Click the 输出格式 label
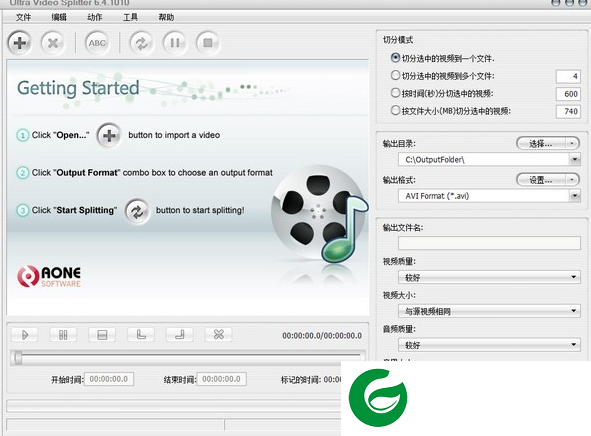Viewport: 591px width, 436px height. click(399, 180)
